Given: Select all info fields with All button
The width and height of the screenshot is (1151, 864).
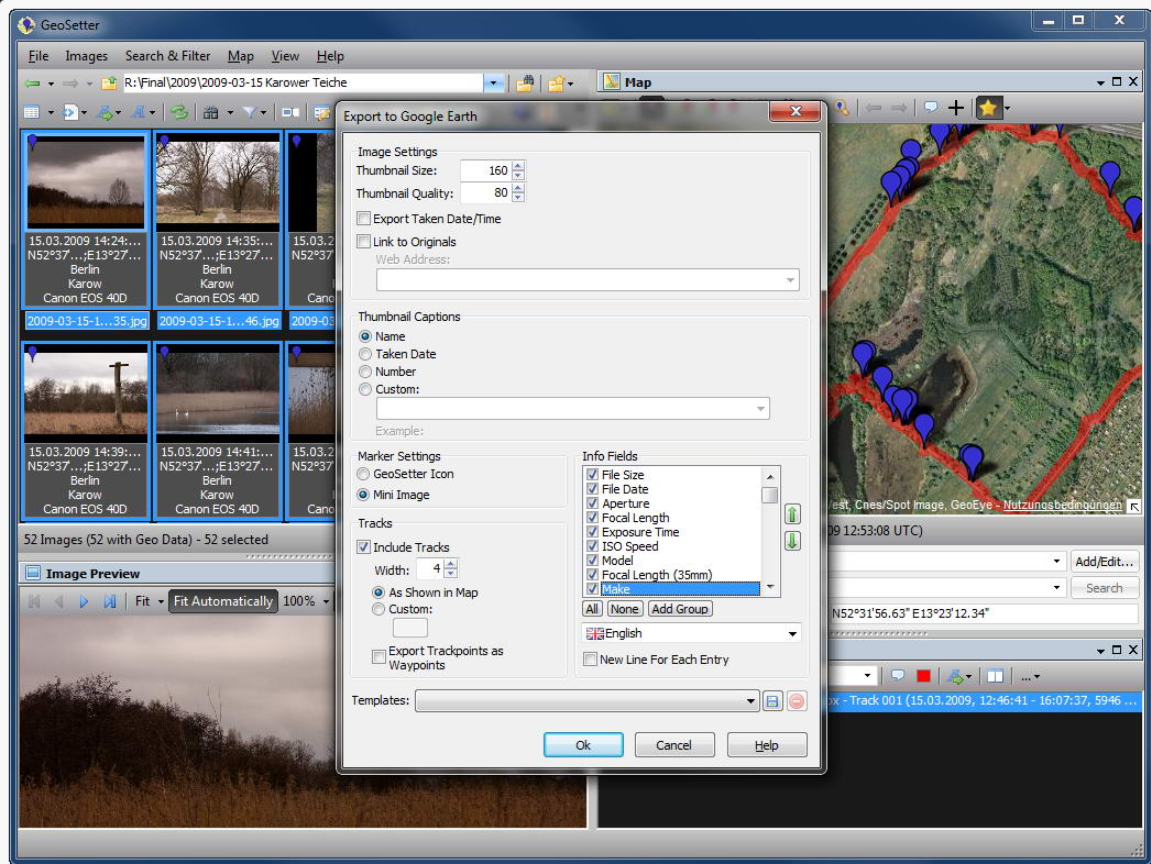Looking at the screenshot, I should click(592, 609).
